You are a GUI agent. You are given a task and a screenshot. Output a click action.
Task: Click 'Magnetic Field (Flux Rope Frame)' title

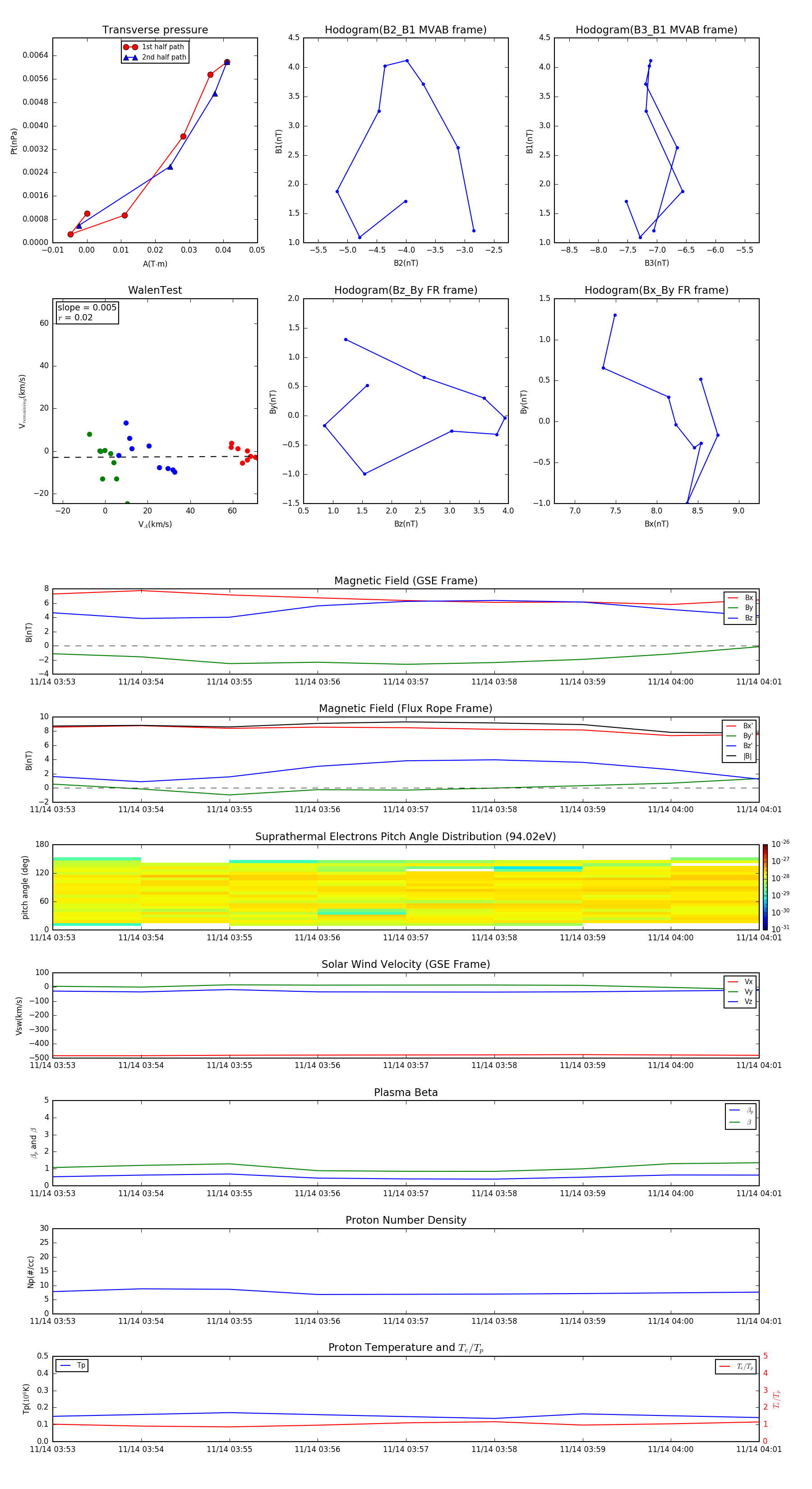point(406,709)
